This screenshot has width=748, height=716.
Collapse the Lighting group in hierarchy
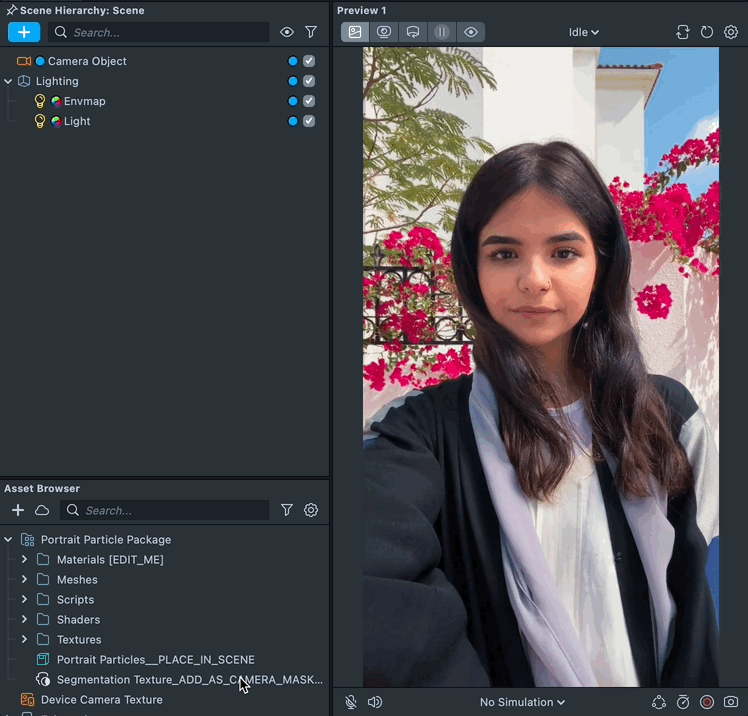click(x=8, y=81)
